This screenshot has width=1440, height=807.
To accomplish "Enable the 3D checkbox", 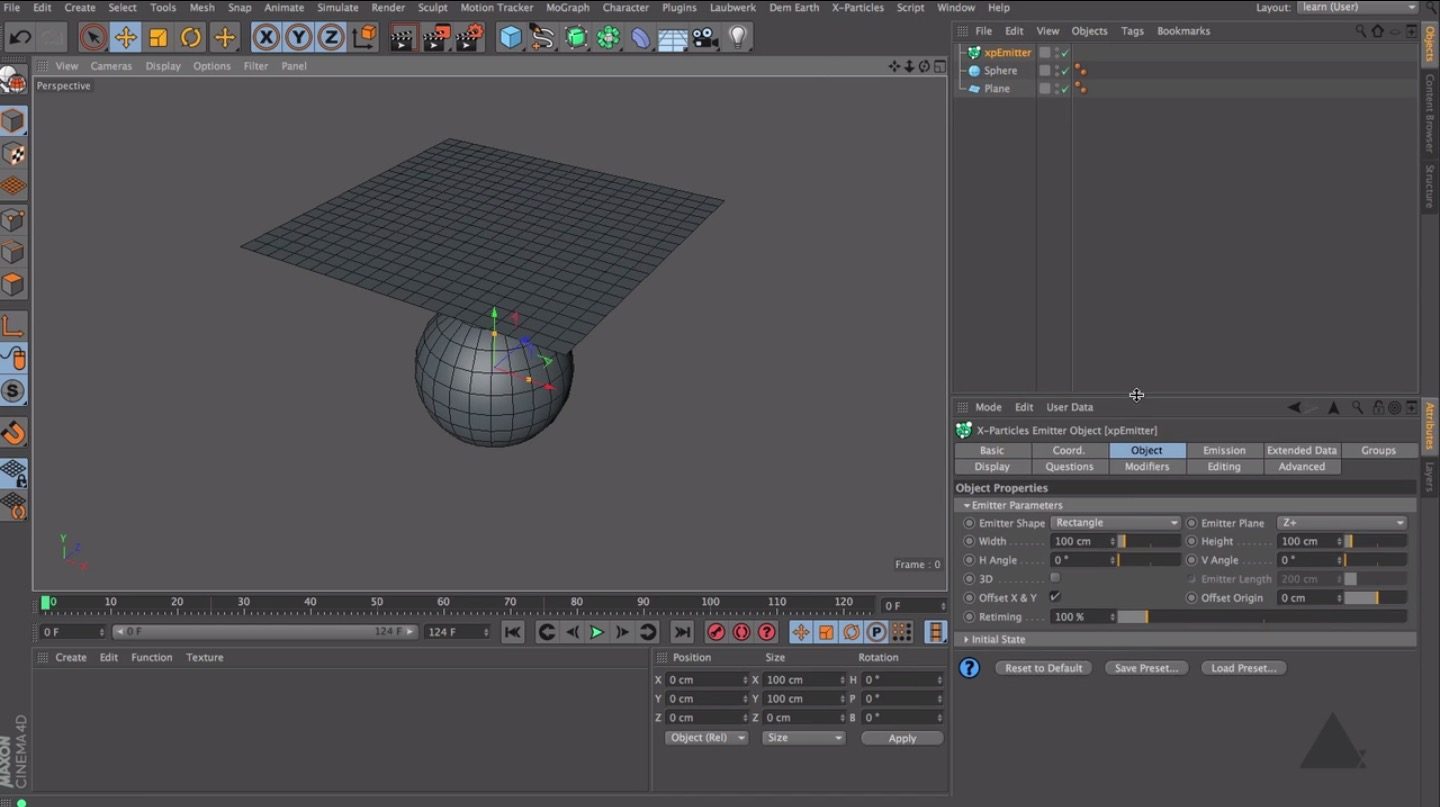I will (x=1055, y=578).
